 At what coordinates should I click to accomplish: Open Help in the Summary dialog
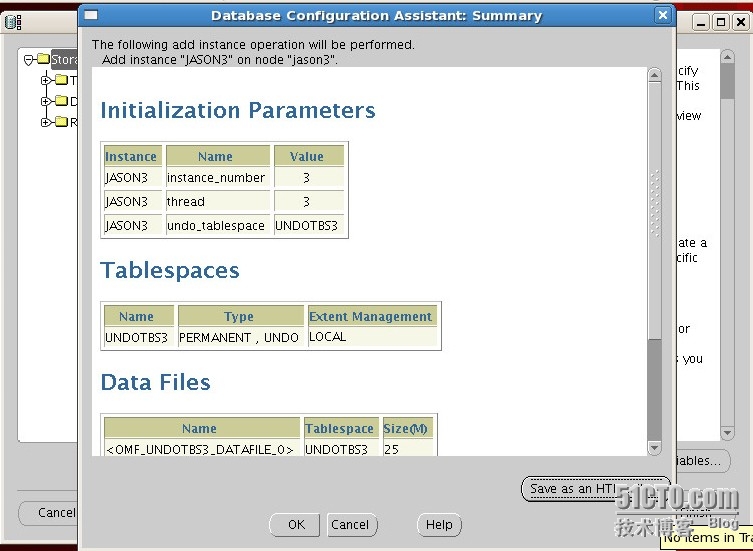coord(439,525)
